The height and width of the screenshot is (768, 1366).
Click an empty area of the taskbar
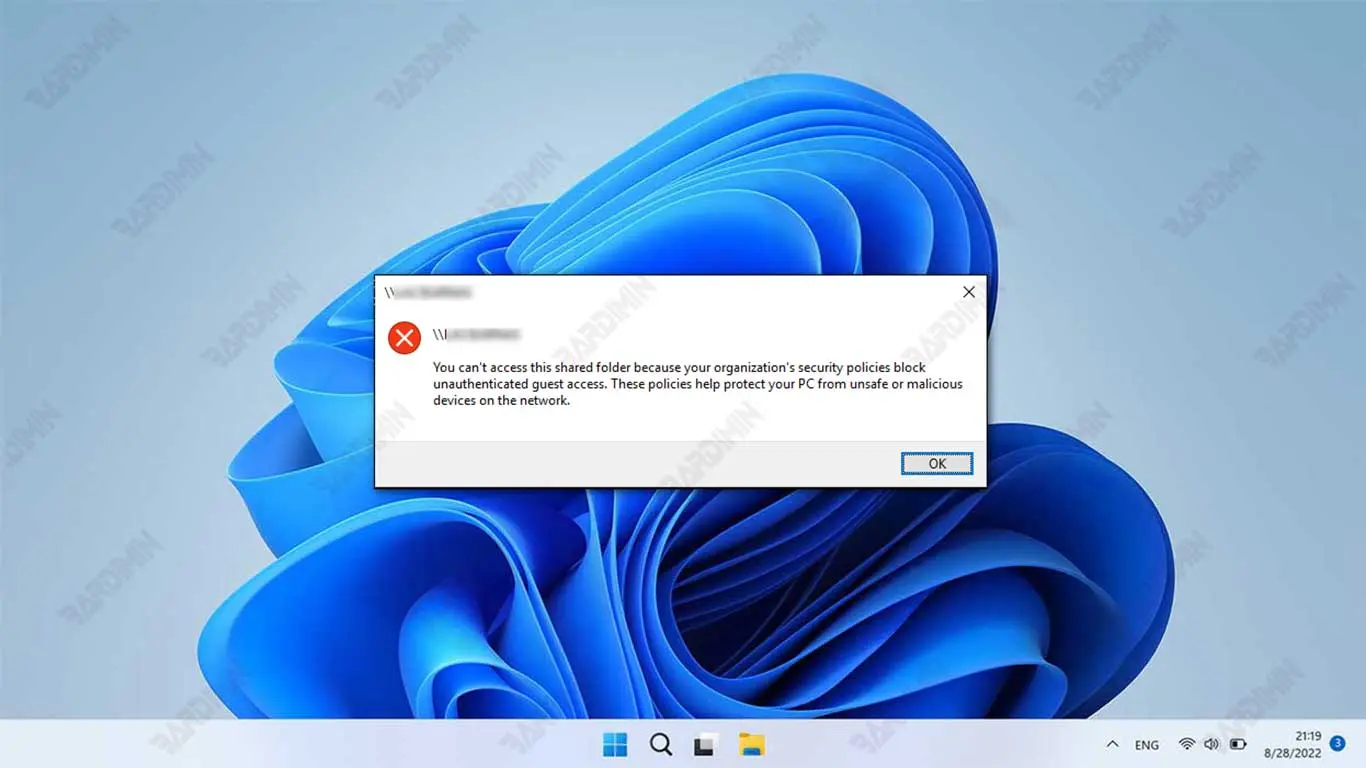[x=300, y=744]
